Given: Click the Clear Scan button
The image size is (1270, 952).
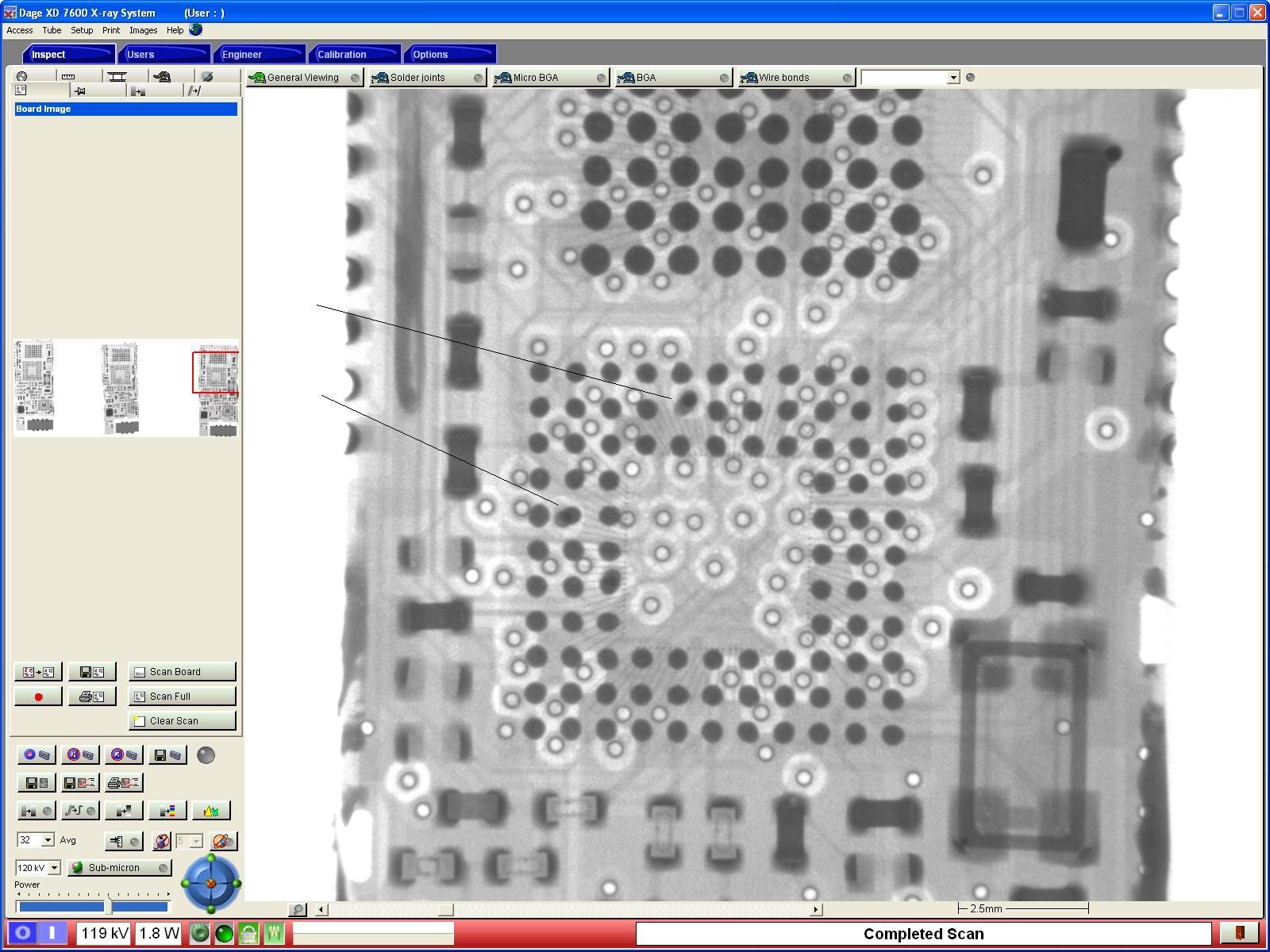Looking at the screenshot, I should tap(182, 721).
